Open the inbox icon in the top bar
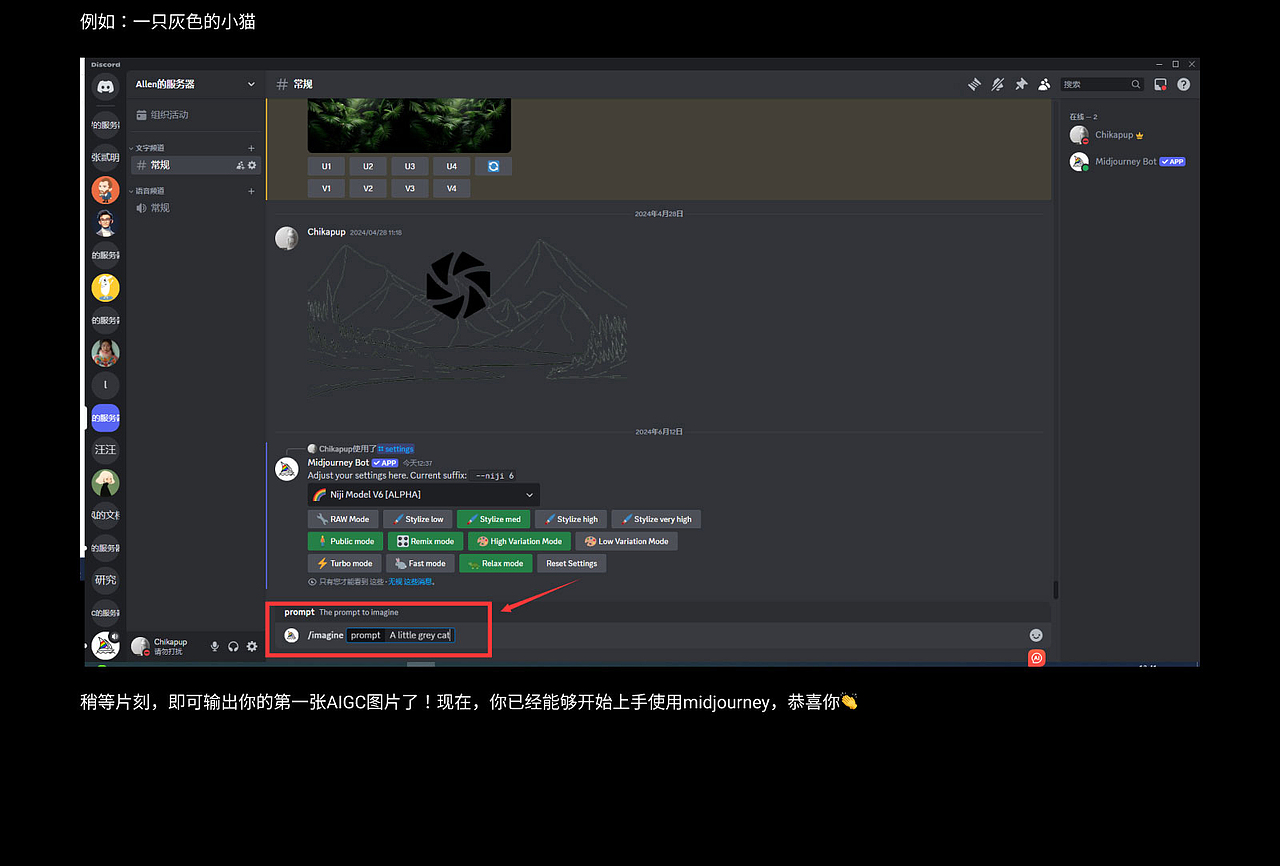The width and height of the screenshot is (1280, 866). pos(1160,84)
